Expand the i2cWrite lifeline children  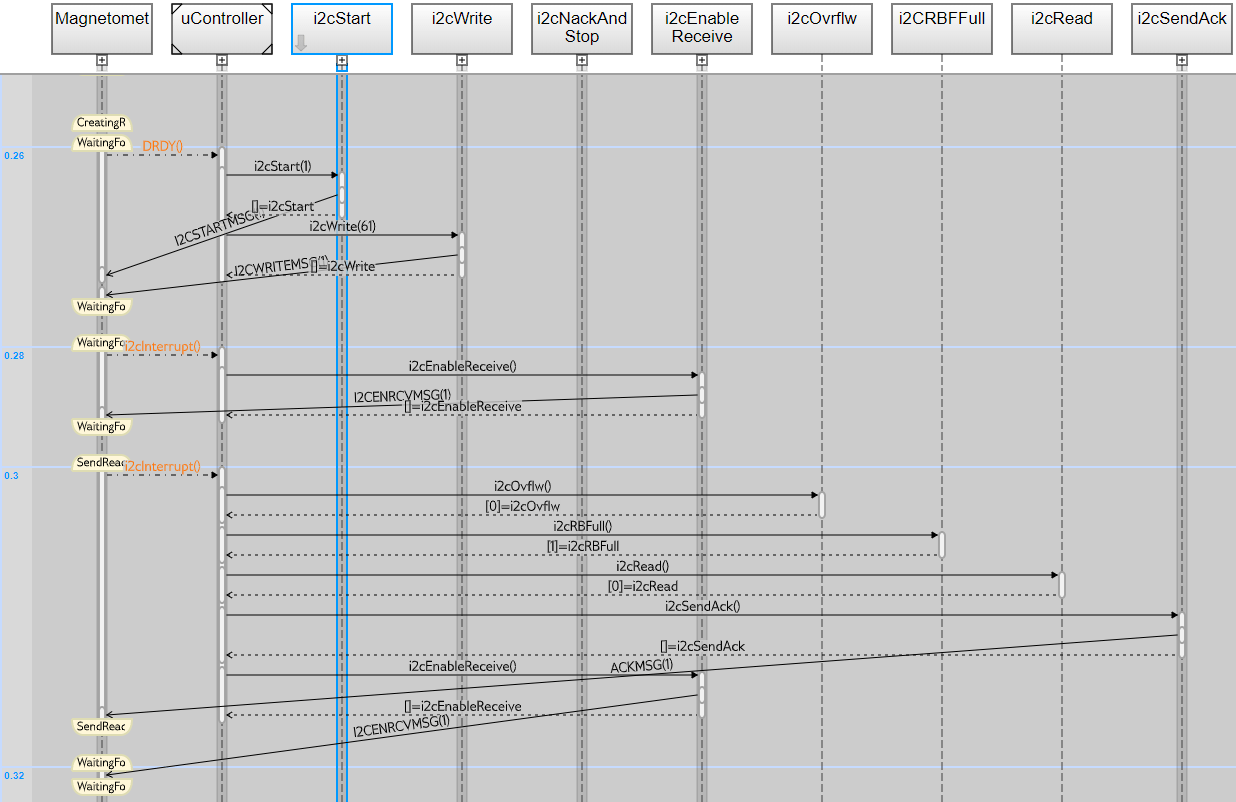pos(461,61)
